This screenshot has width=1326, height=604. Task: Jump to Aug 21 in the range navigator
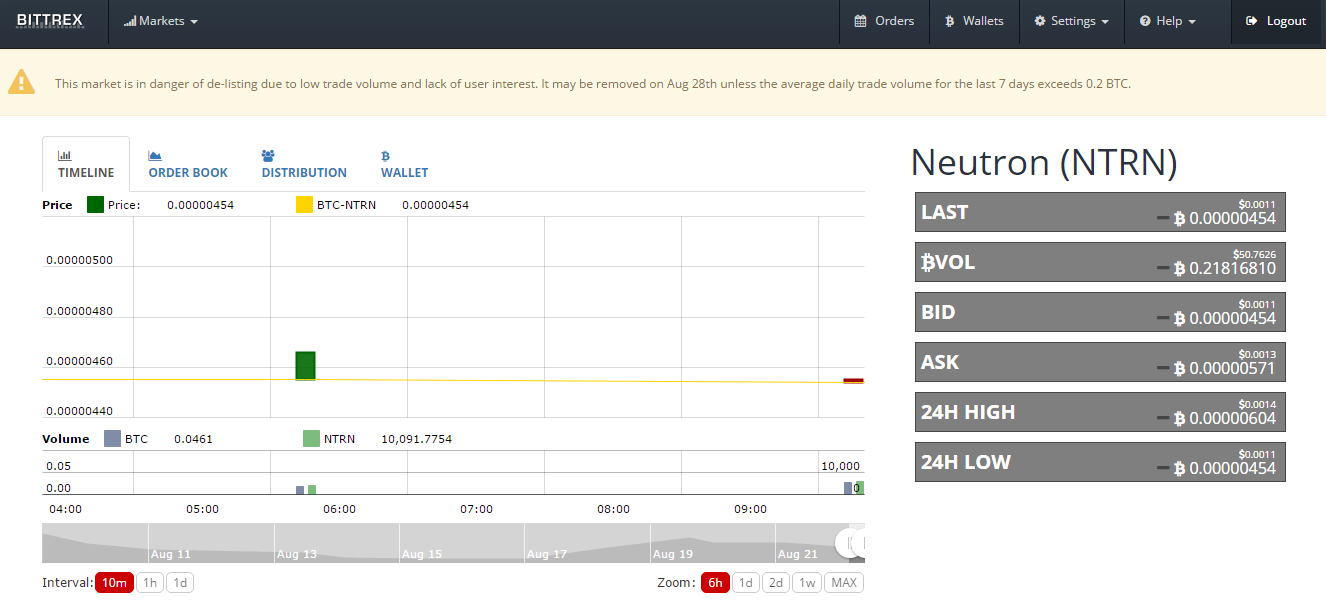coord(797,554)
